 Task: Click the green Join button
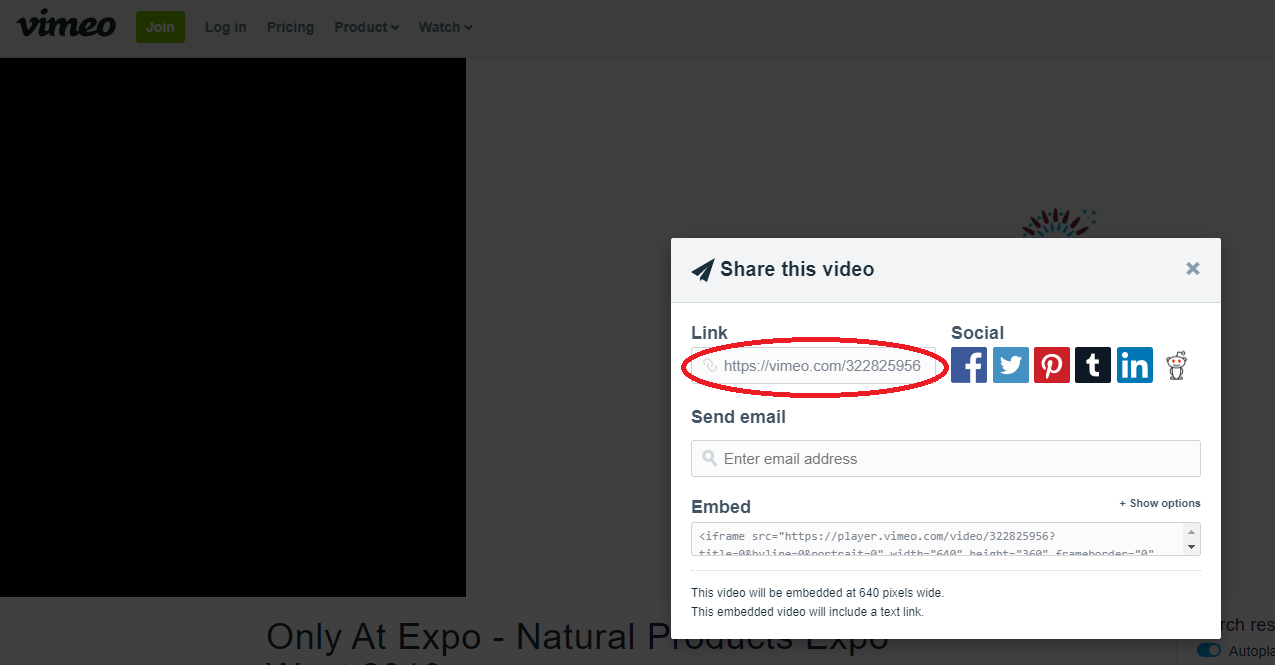pos(160,27)
